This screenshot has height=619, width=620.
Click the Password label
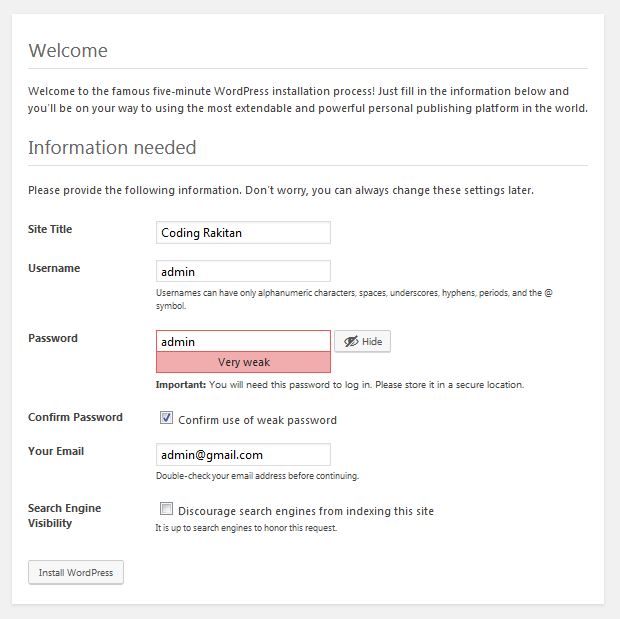tap(53, 338)
